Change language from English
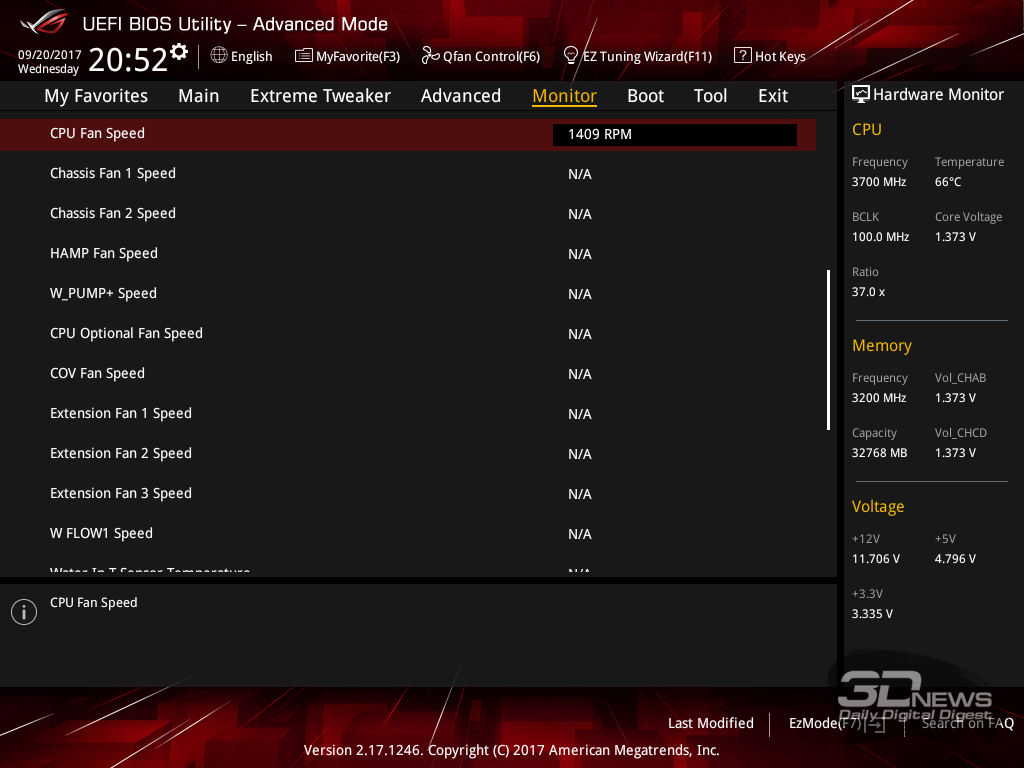 (x=251, y=57)
